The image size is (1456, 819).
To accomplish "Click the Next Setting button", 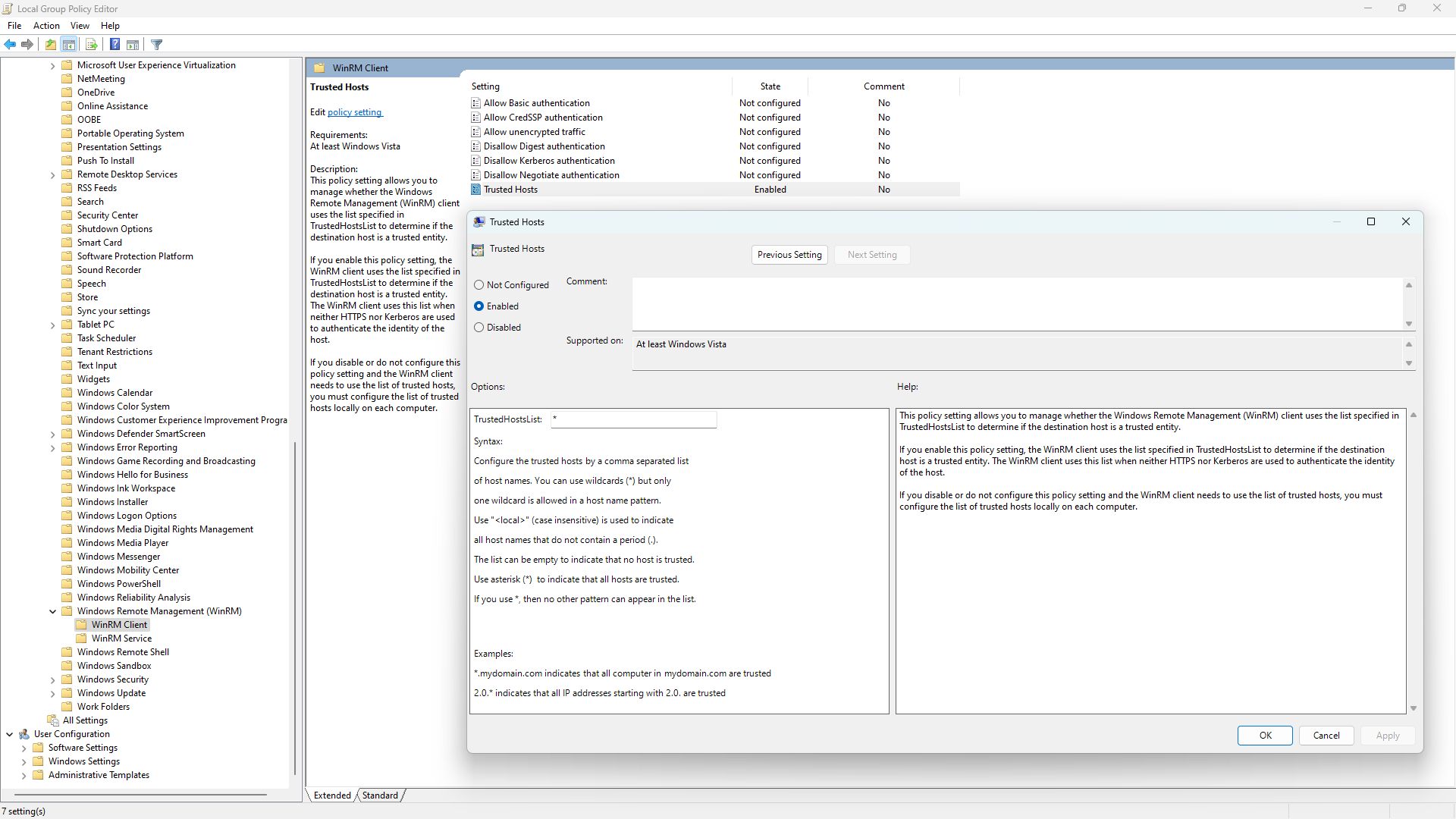I will click(x=872, y=255).
